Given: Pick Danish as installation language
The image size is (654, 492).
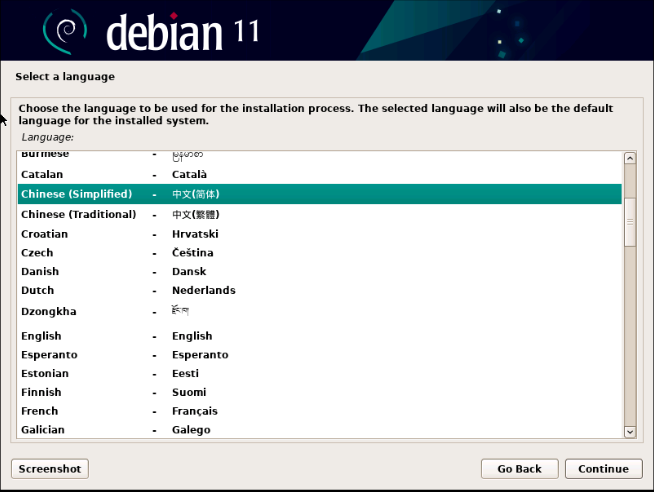Looking at the screenshot, I should coord(319,271).
